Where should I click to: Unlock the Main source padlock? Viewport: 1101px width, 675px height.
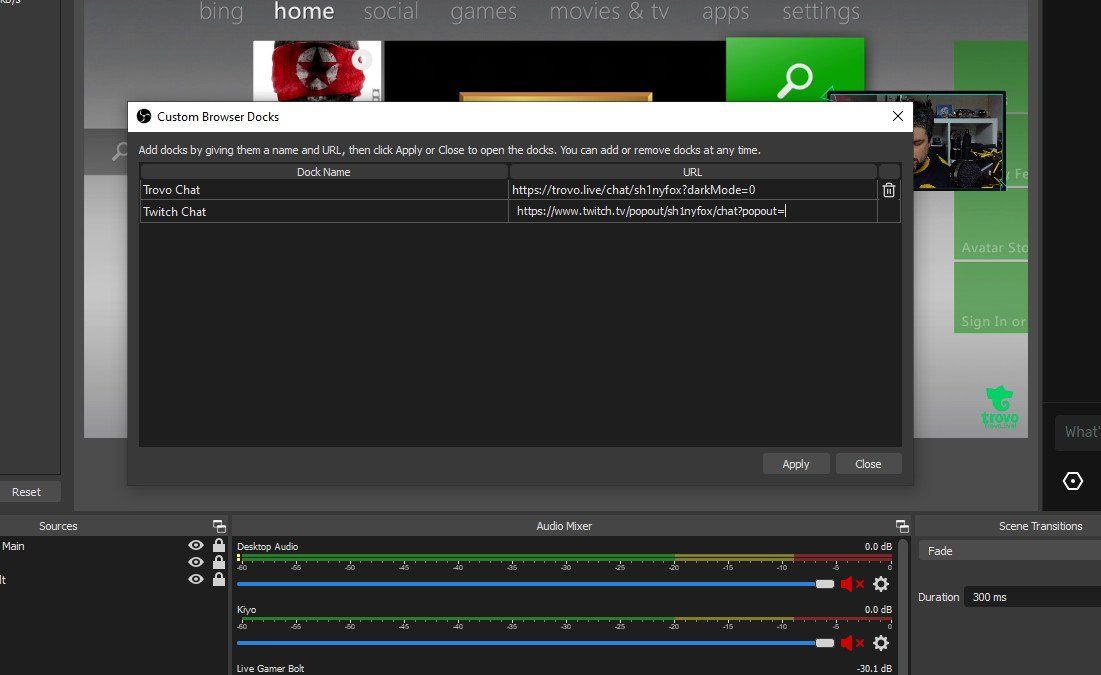218,545
